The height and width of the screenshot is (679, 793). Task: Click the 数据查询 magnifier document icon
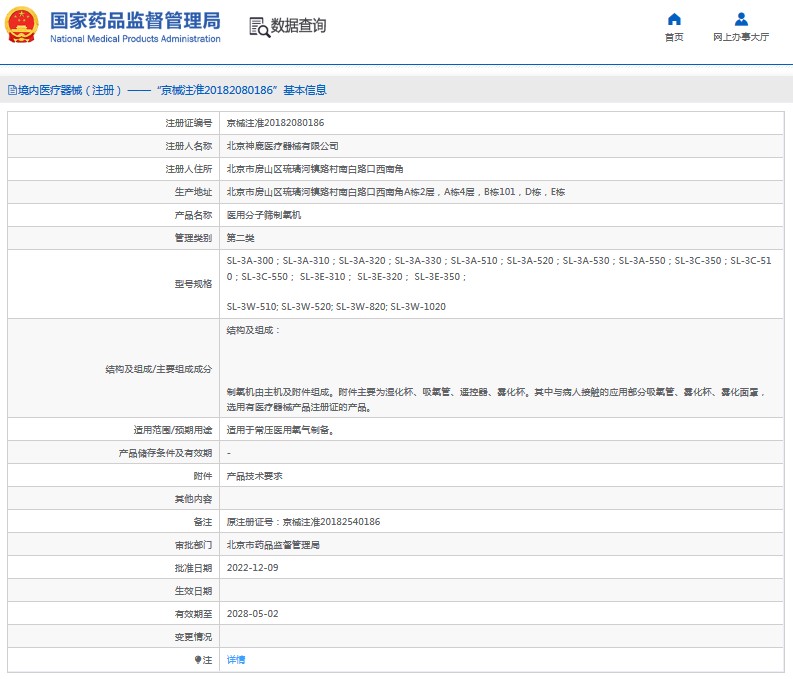[259, 27]
